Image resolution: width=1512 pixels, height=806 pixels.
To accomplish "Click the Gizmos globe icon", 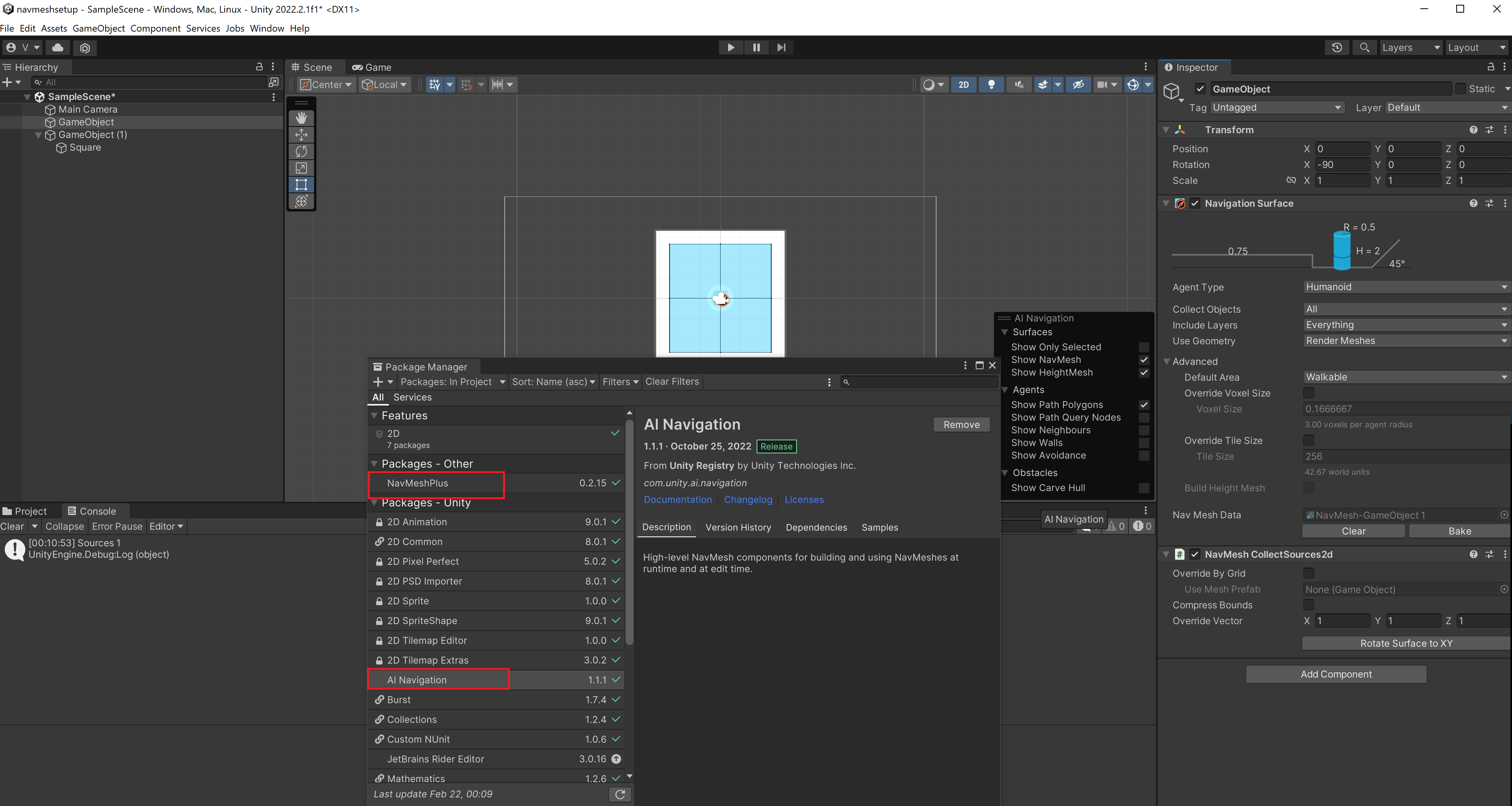I will (1133, 85).
